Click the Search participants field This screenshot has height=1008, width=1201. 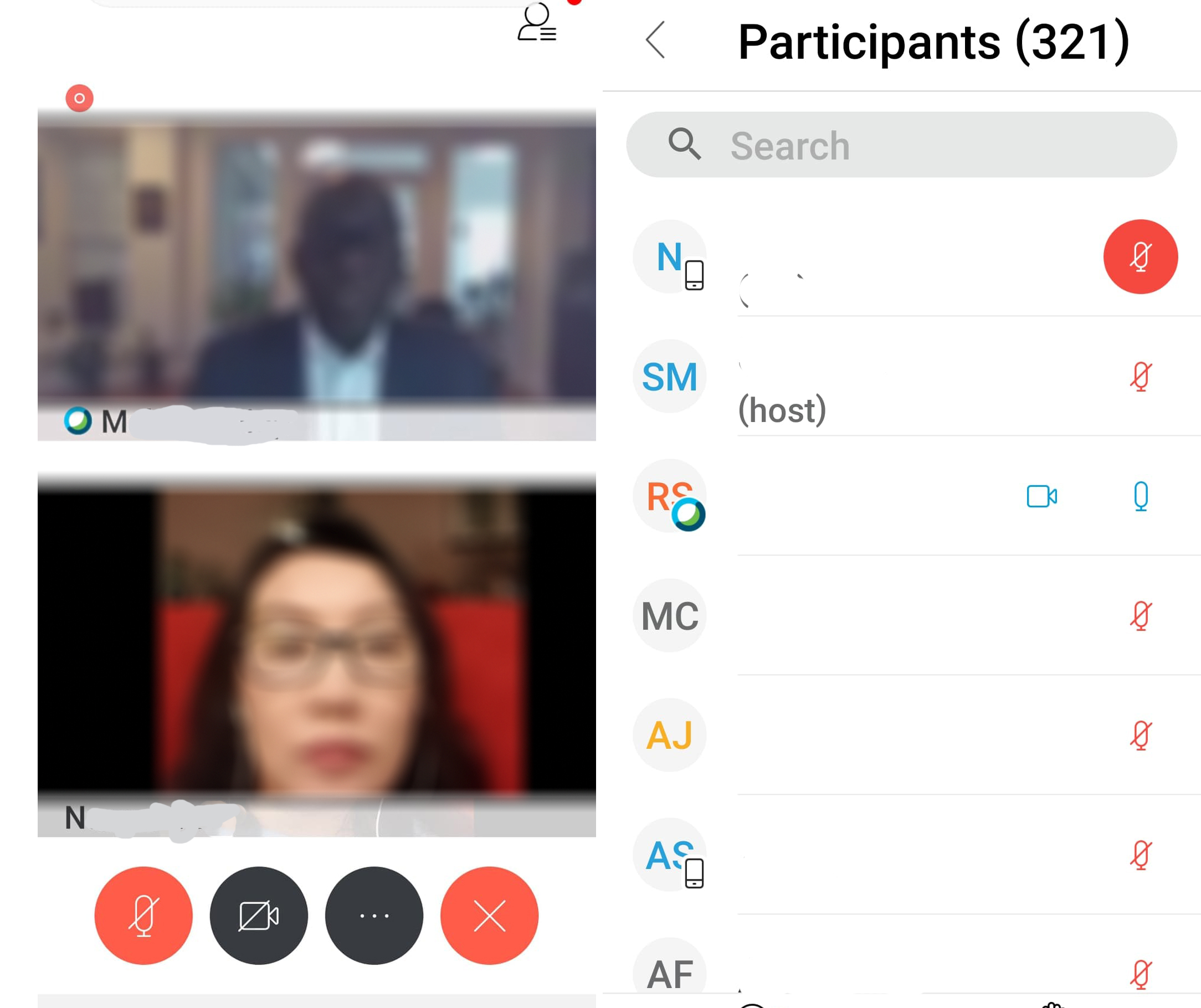901,145
